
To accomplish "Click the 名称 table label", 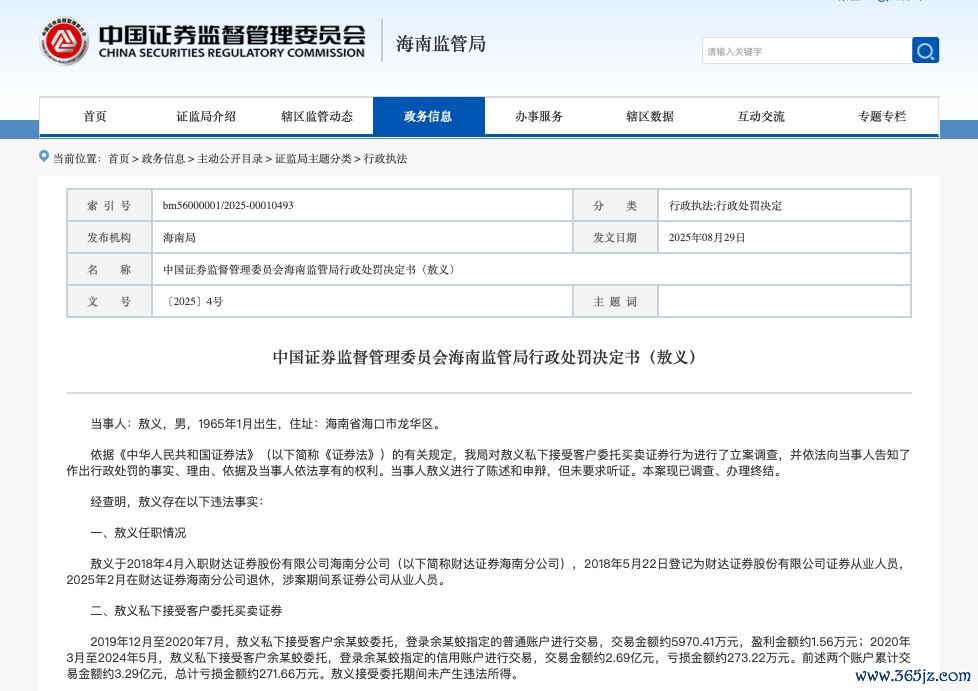I will (109, 269).
